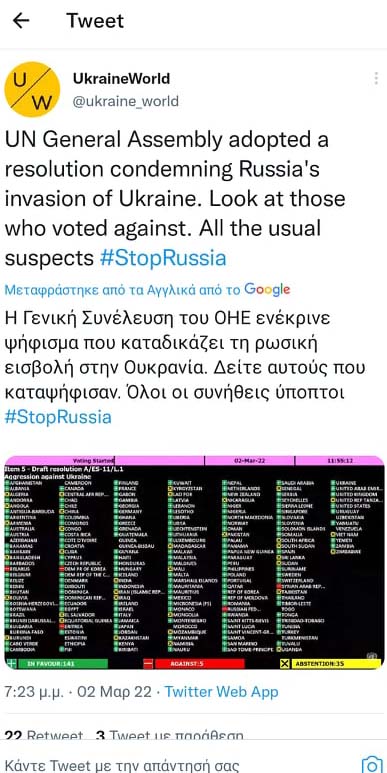This screenshot has width=387, height=773.
Task: Click the Tweet header title
Action: tap(95, 21)
